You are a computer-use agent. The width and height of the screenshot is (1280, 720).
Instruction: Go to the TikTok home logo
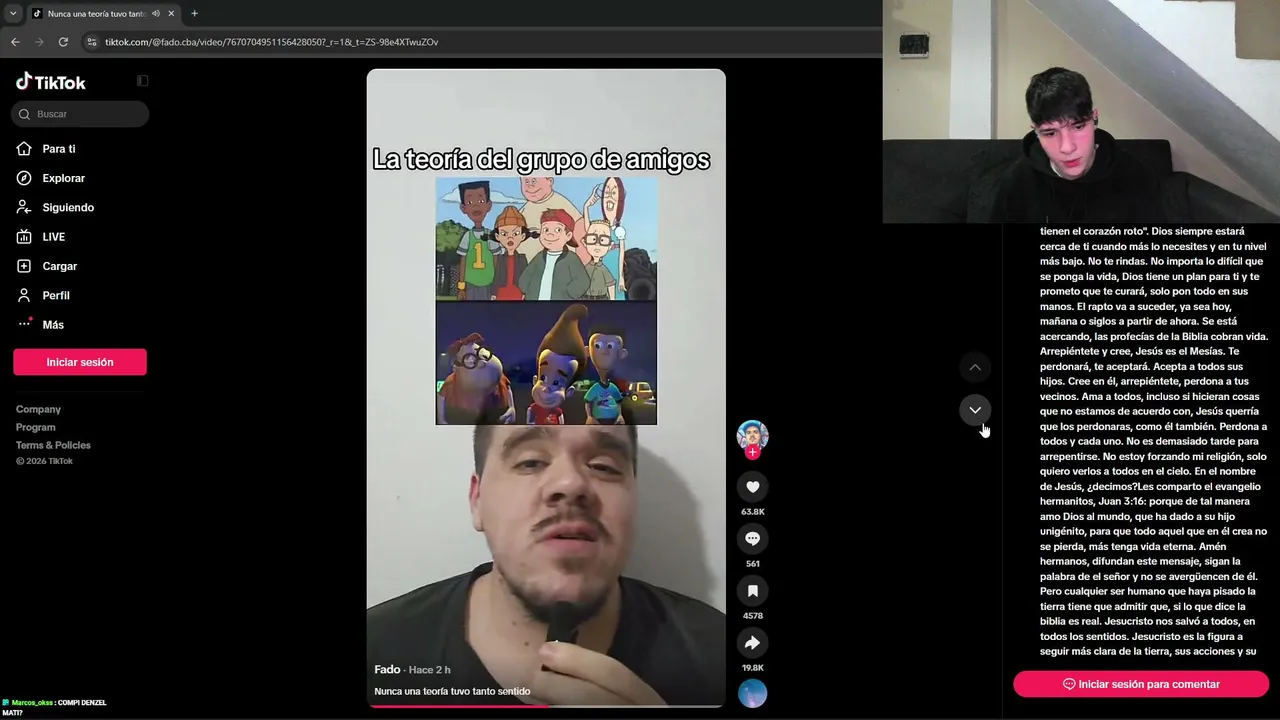point(51,82)
